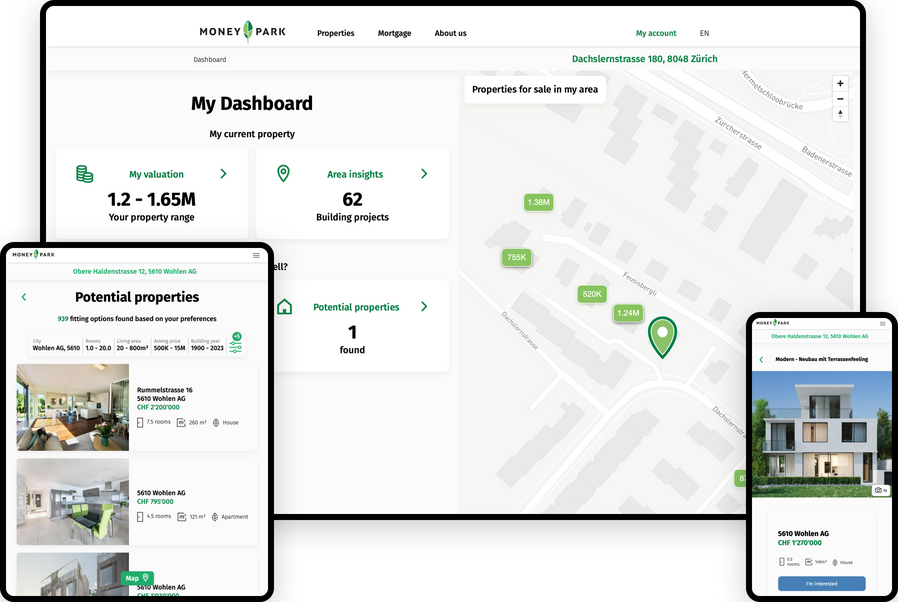Click the MoneyPark logo on the tablet

pyautogui.click(x=34, y=254)
